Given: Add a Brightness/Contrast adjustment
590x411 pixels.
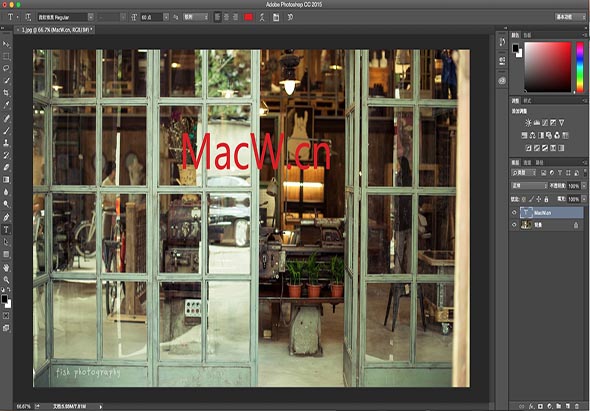Looking at the screenshot, I should [528, 123].
